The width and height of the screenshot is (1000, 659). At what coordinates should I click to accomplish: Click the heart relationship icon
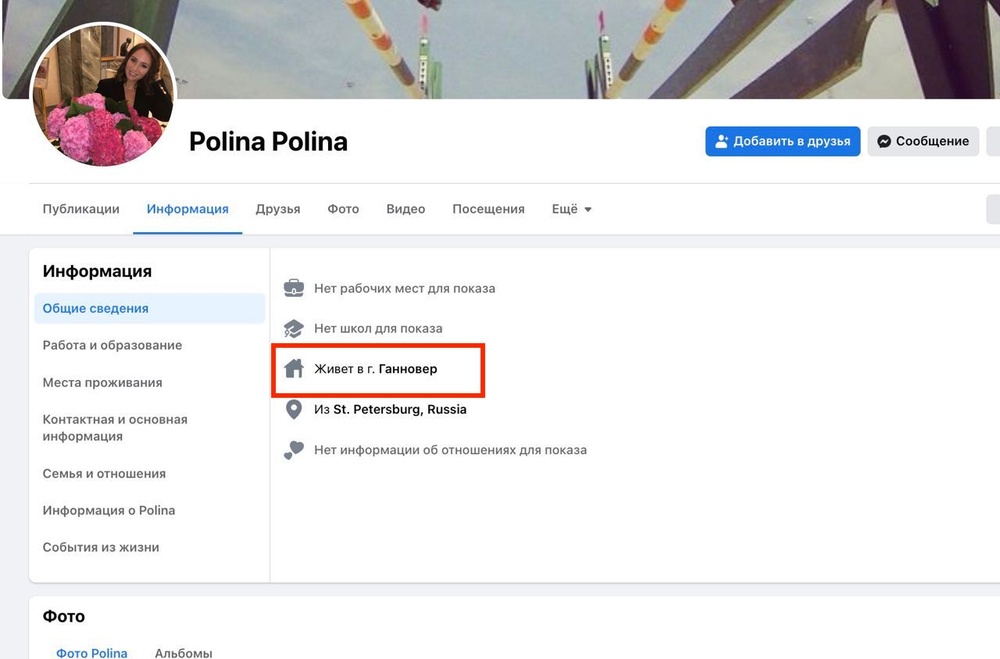294,450
